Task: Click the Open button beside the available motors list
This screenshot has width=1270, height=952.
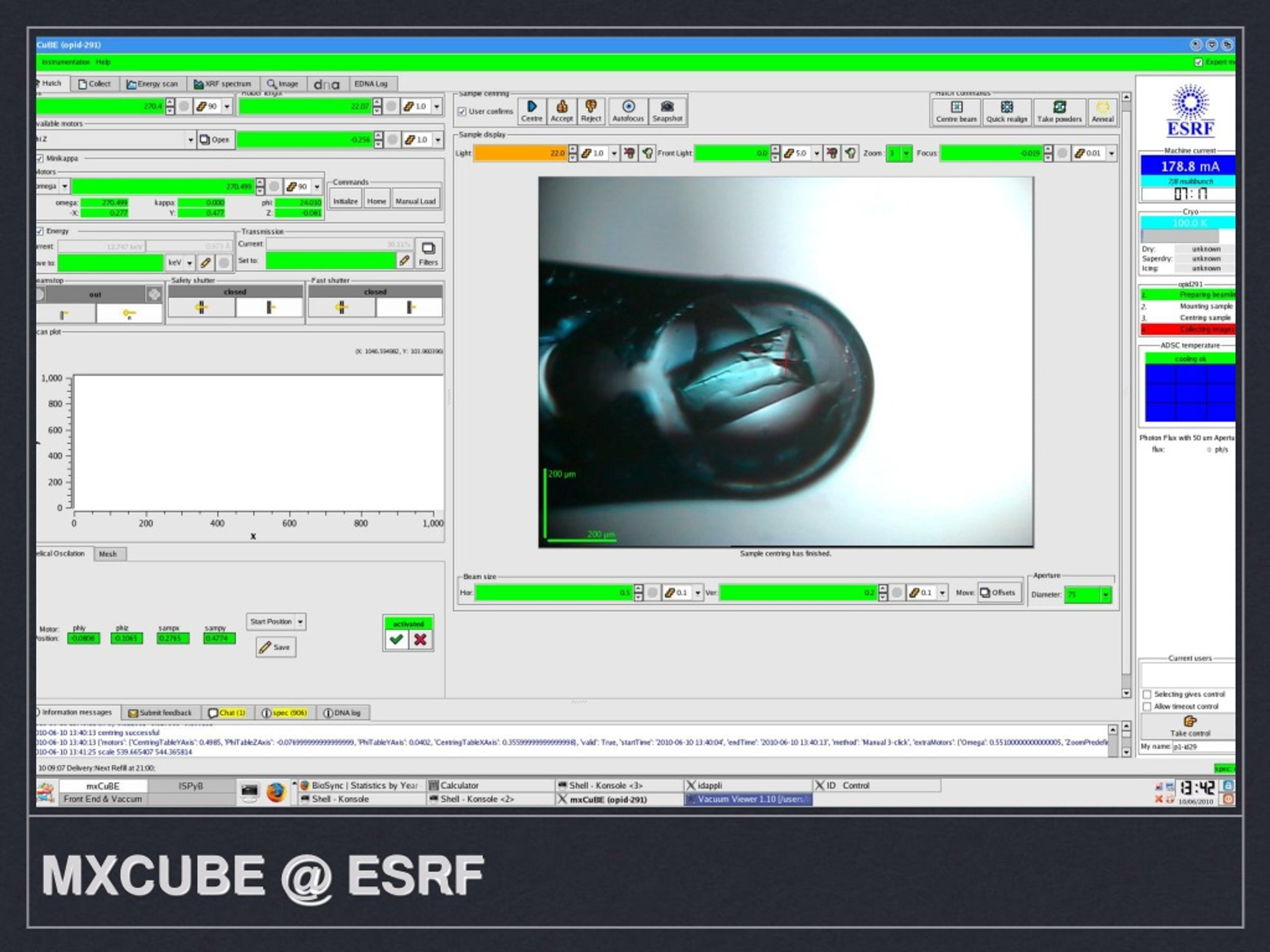Action: [x=215, y=139]
